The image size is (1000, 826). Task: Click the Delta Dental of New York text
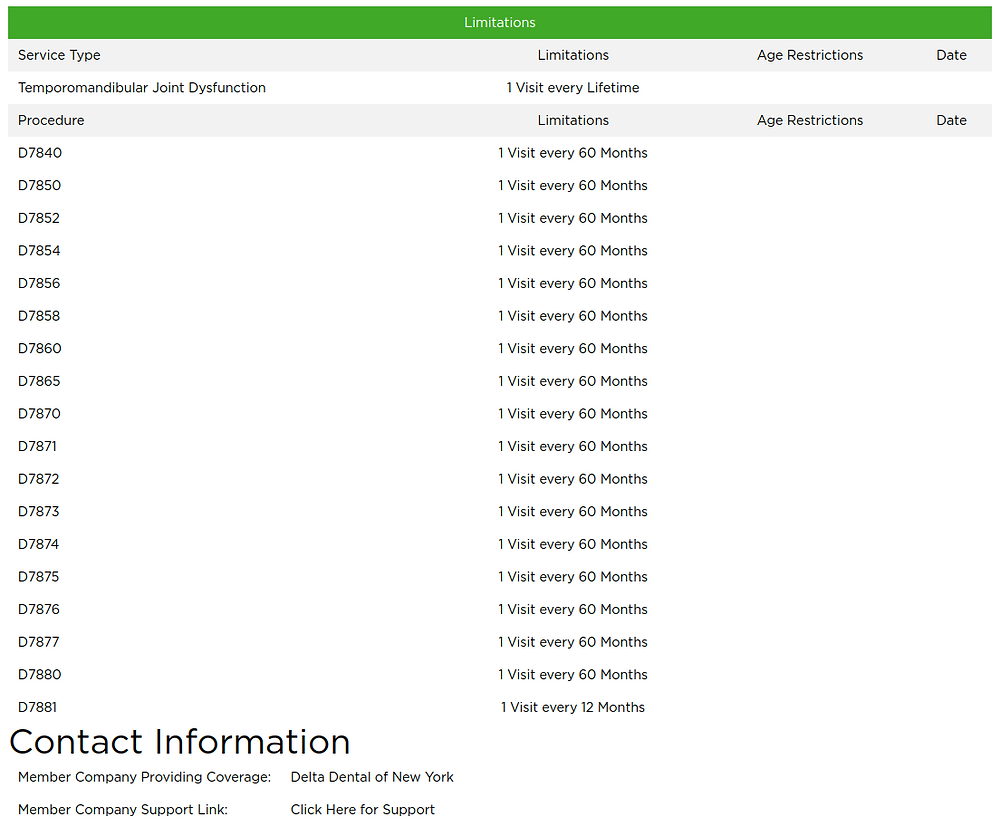pyautogui.click(x=372, y=777)
